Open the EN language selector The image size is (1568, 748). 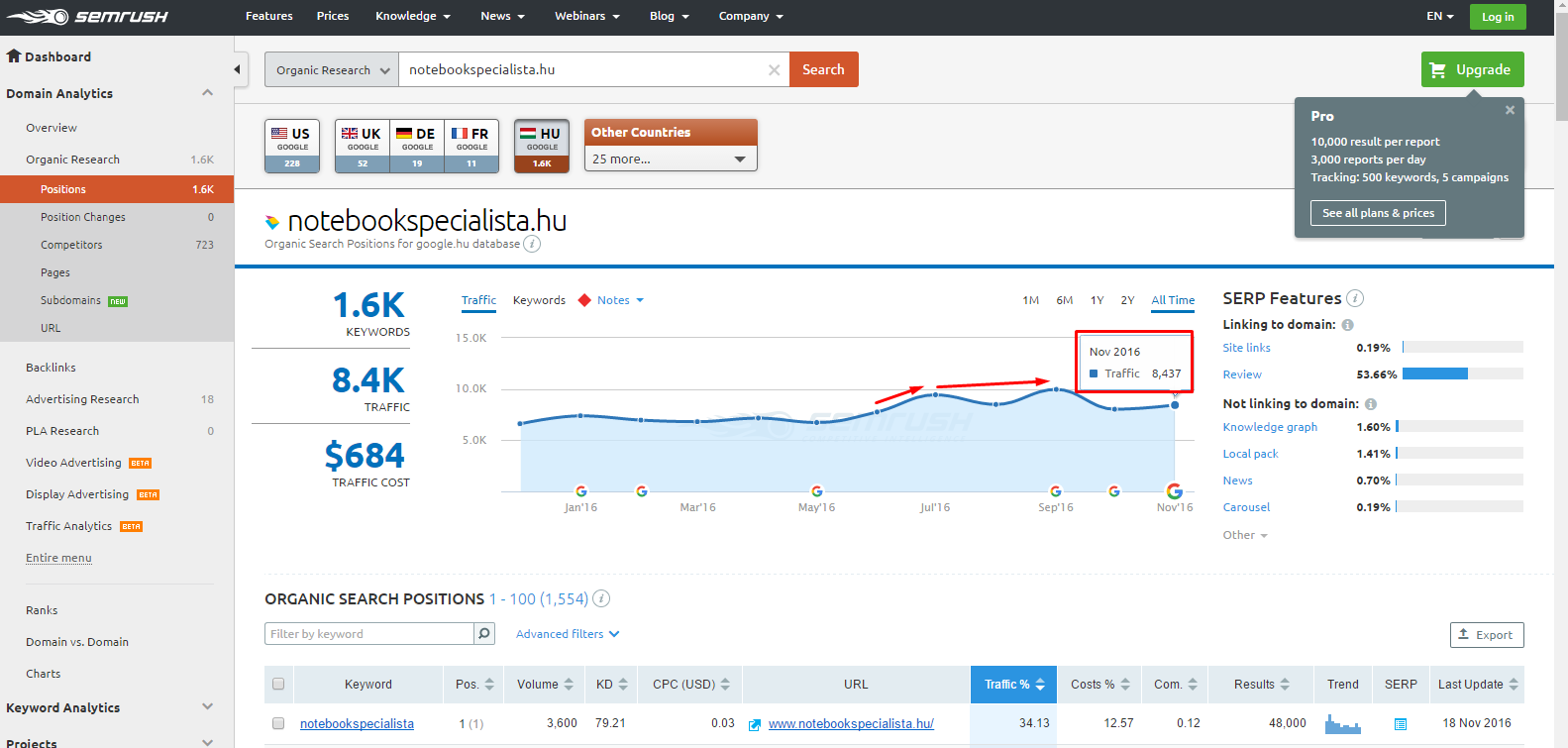pyautogui.click(x=1440, y=16)
